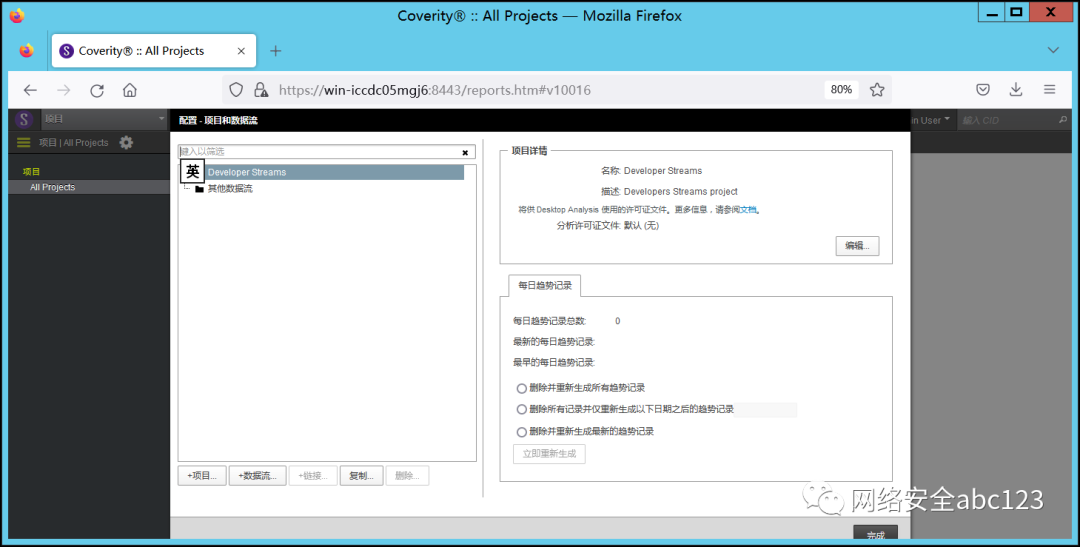The width and height of the screenshot is (1080, 547).
Task: Click the Firefox icon in title bar
Action: click(x=17, y=15)
